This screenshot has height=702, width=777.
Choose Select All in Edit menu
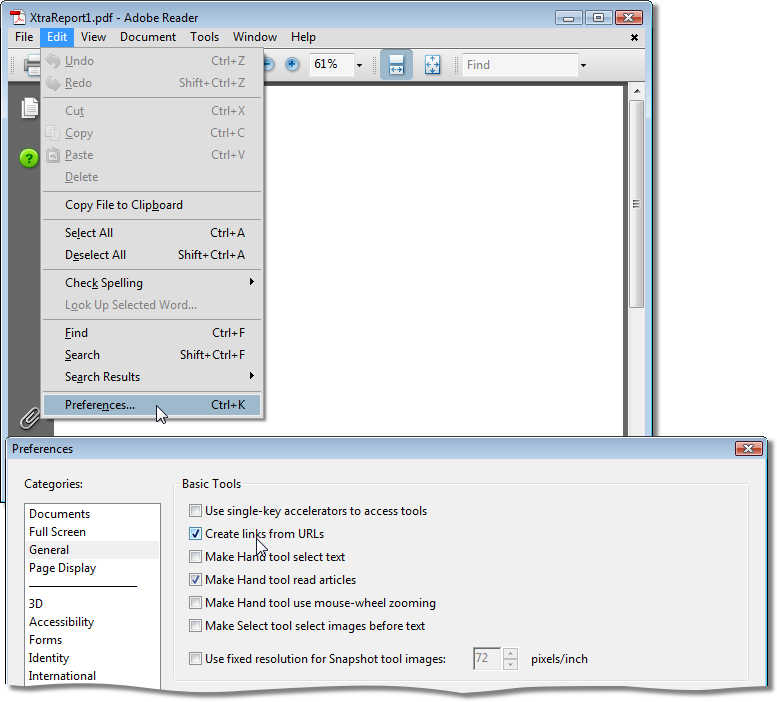click(152, 232)
